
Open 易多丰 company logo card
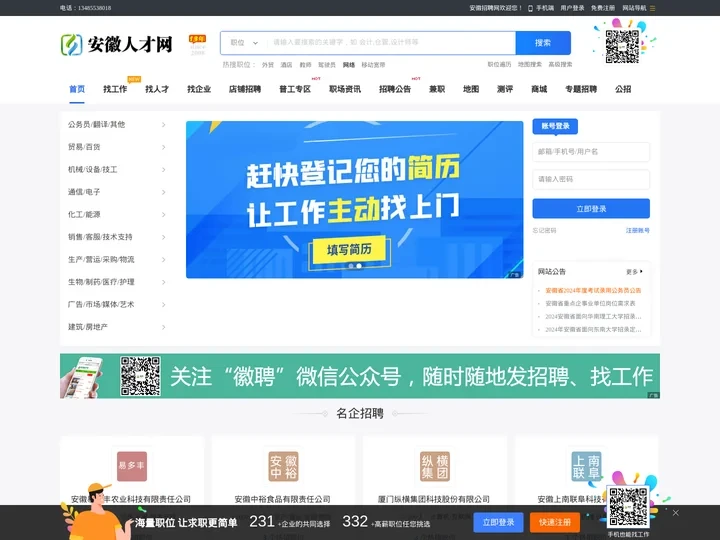(132, 466)
